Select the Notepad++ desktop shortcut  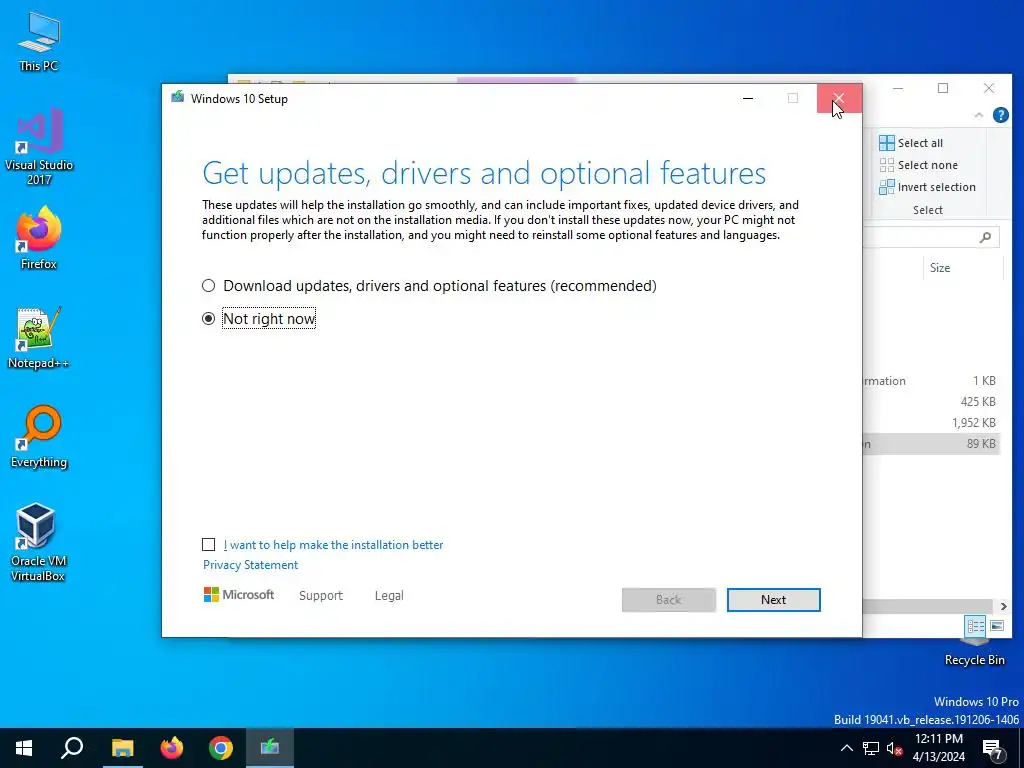point(39,338)
